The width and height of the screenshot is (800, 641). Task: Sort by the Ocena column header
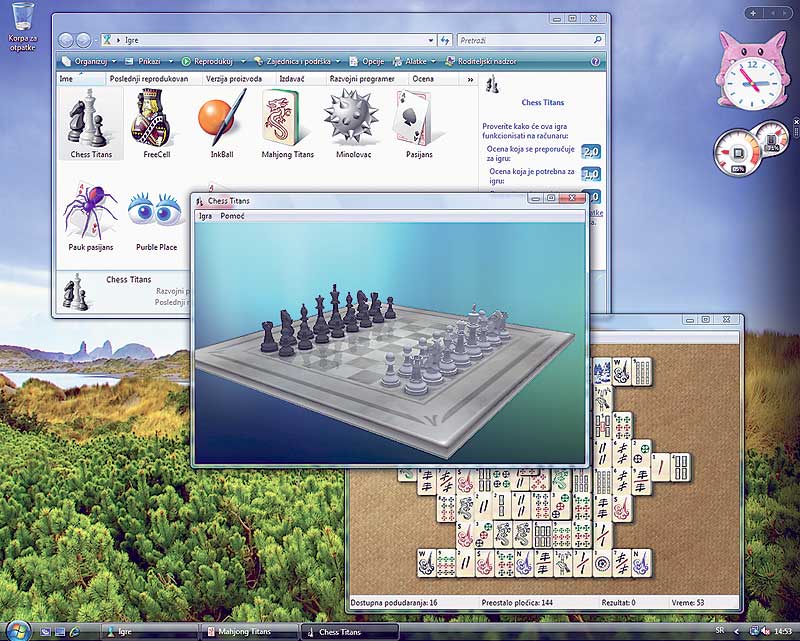pos(435,79)
